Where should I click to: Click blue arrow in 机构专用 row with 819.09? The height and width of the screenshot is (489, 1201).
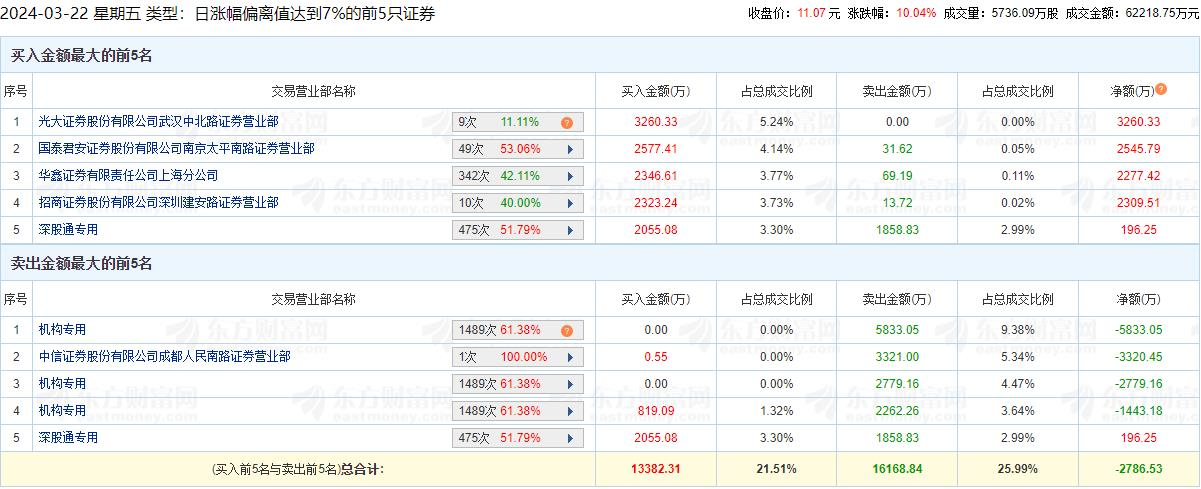tap(569, 411)
